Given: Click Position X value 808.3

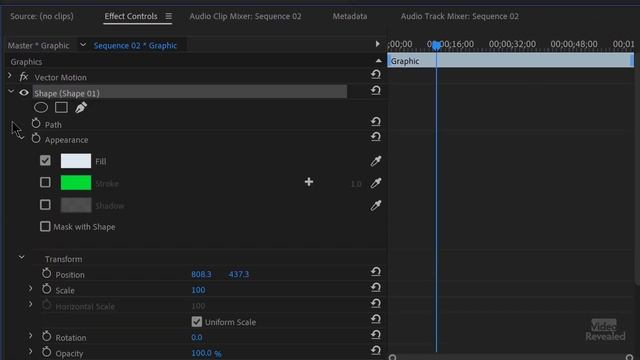Looking at the screenshot, I should [201, 274].
